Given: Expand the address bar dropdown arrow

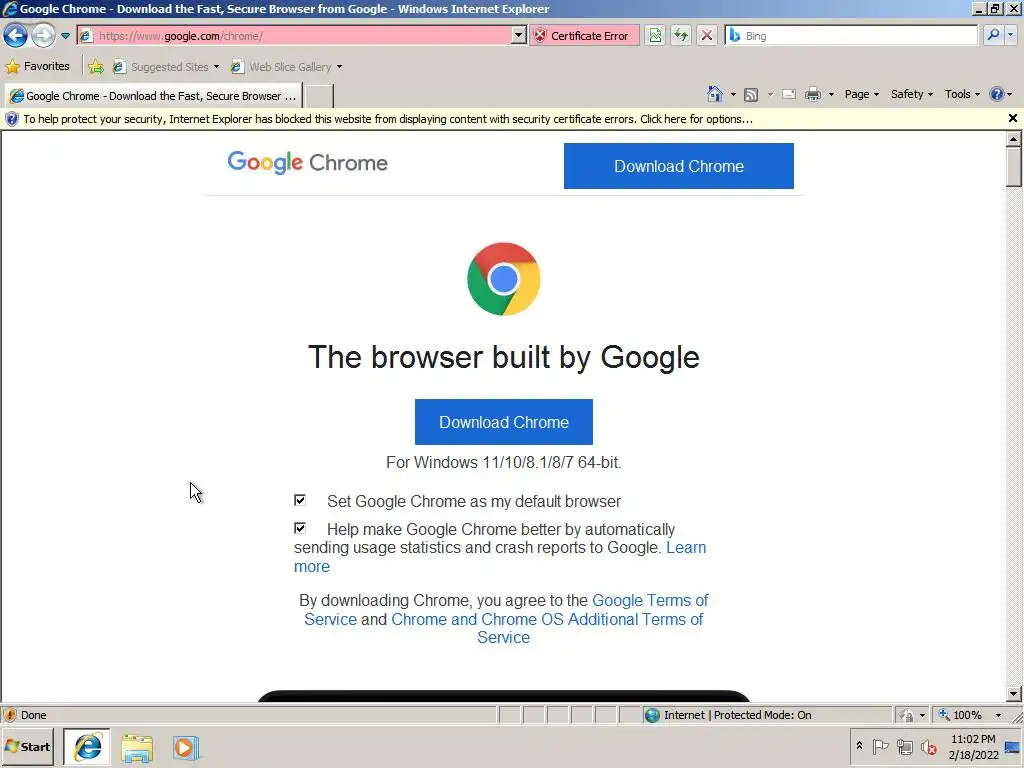Looking at the screenshot, I should [519, 36].
